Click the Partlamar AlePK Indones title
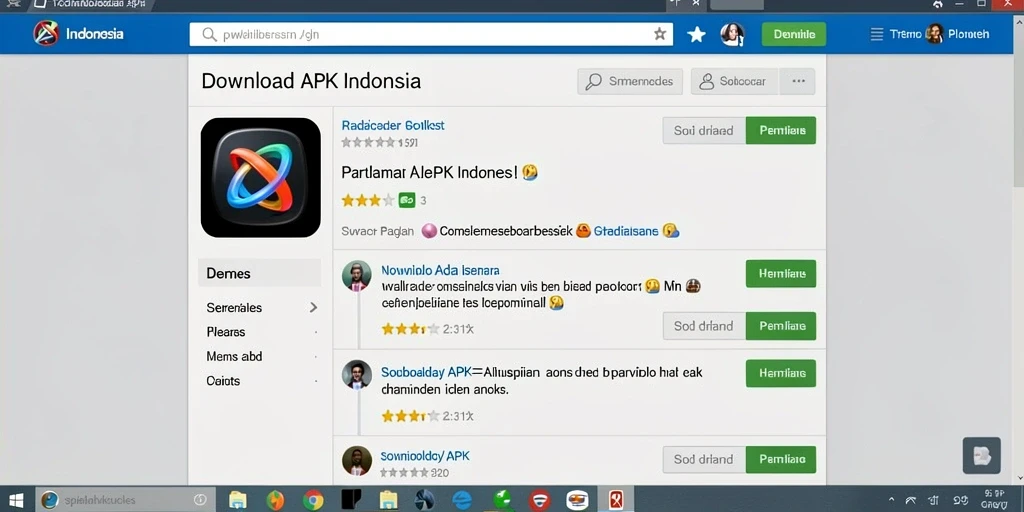The image size is (1024, 512). click(x=430, y=172)
